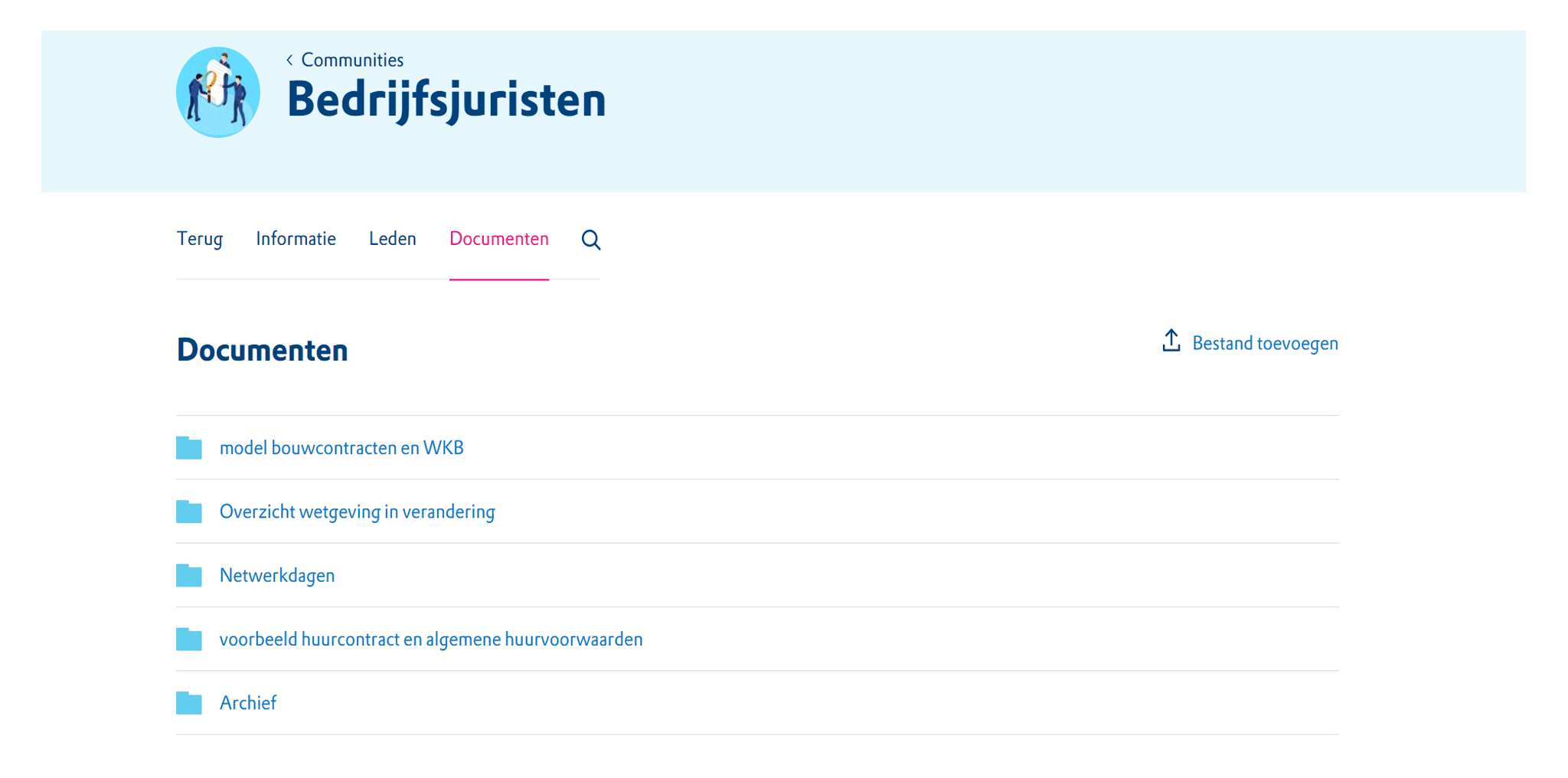
Task: Click the Netwerkdagen folder icon
Action: point(189,575)
